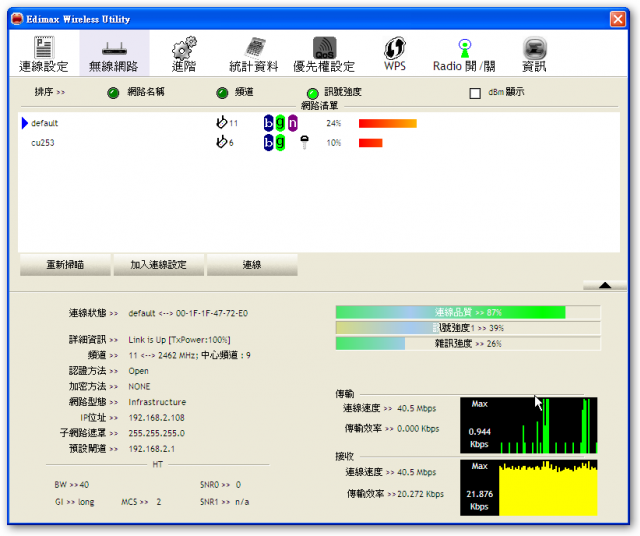Open the WPS icon
The width and height of the screenshot is (640, 536).
[395, 48]
